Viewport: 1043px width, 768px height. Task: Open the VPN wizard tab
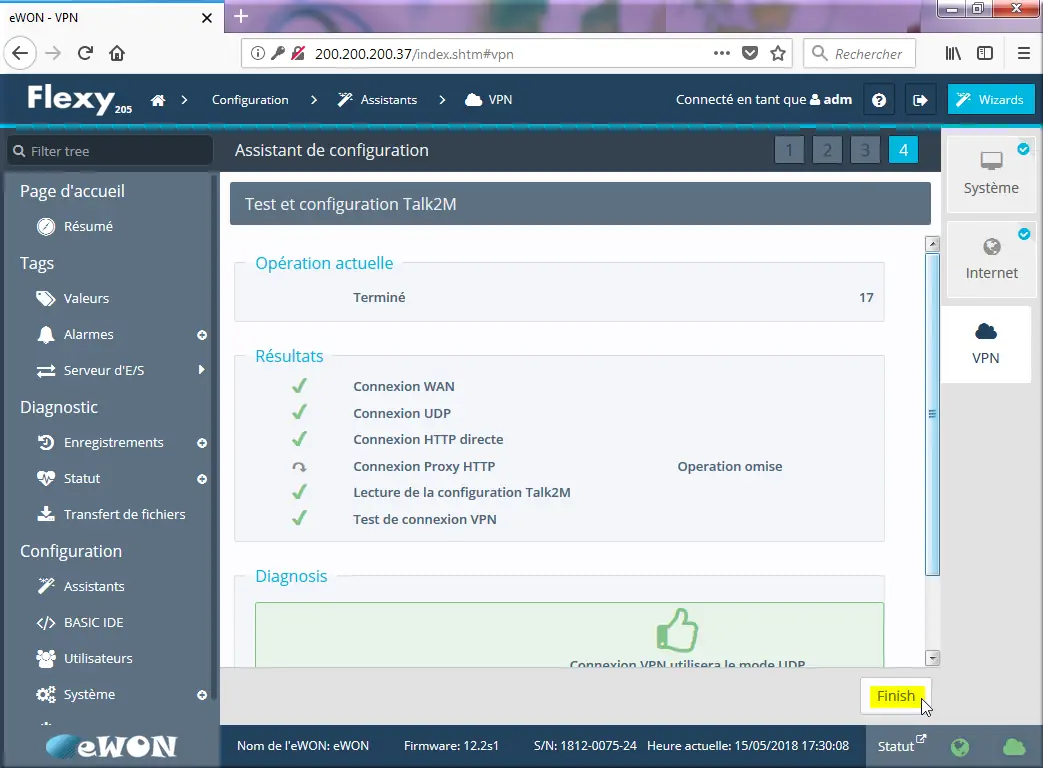[x=986, y=344]
